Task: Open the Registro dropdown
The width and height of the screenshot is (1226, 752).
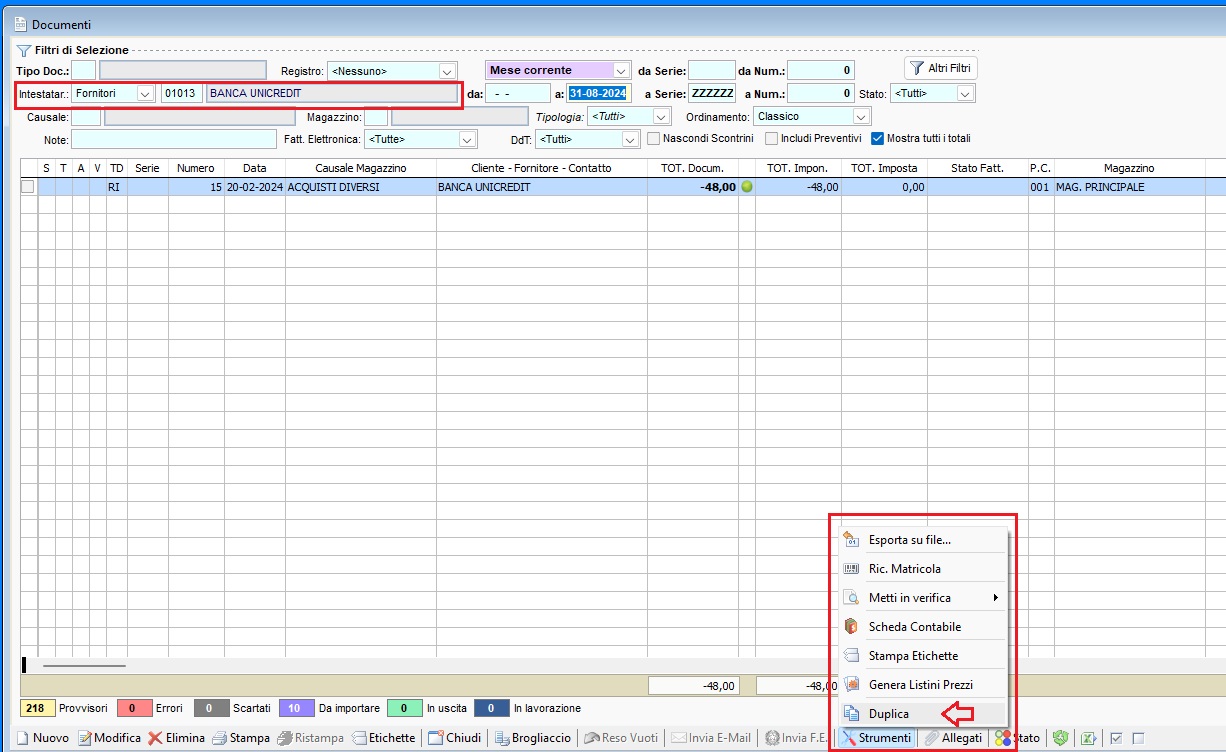Action: (446, 70)
